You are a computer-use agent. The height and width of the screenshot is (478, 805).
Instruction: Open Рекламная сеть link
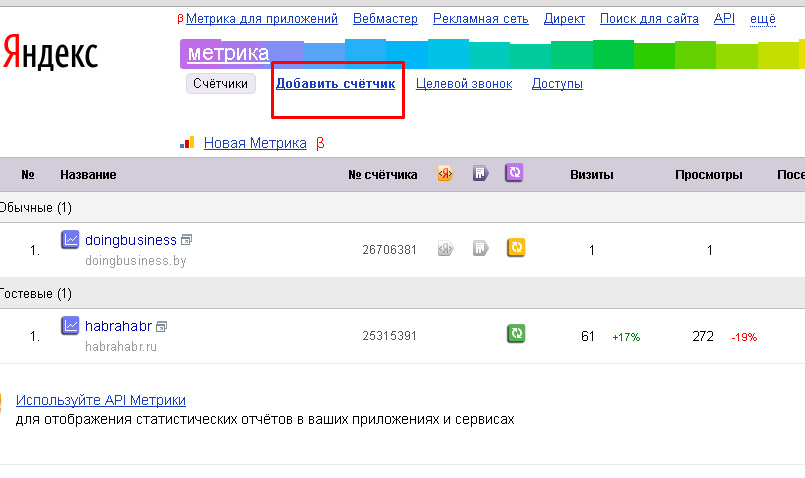point(481,19)
